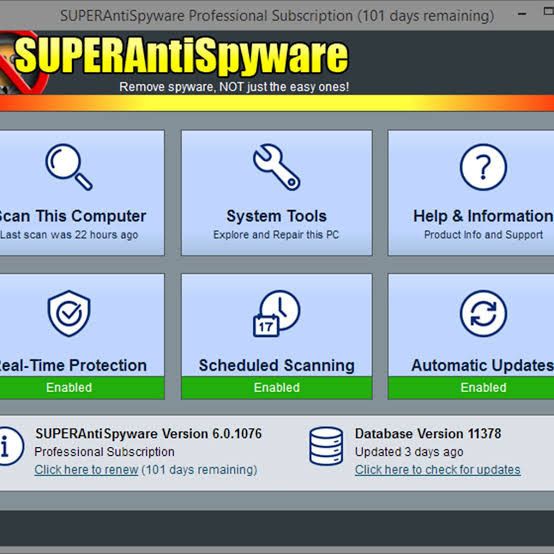Click the magnifying glass scan icon
554x554 pixels.
coord(69,167)
